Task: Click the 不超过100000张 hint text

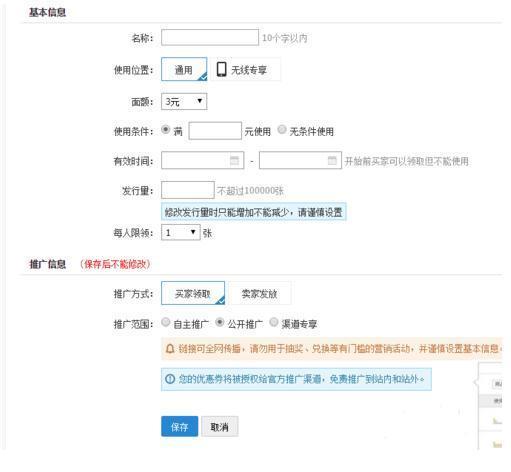Action: pos(250,191)
